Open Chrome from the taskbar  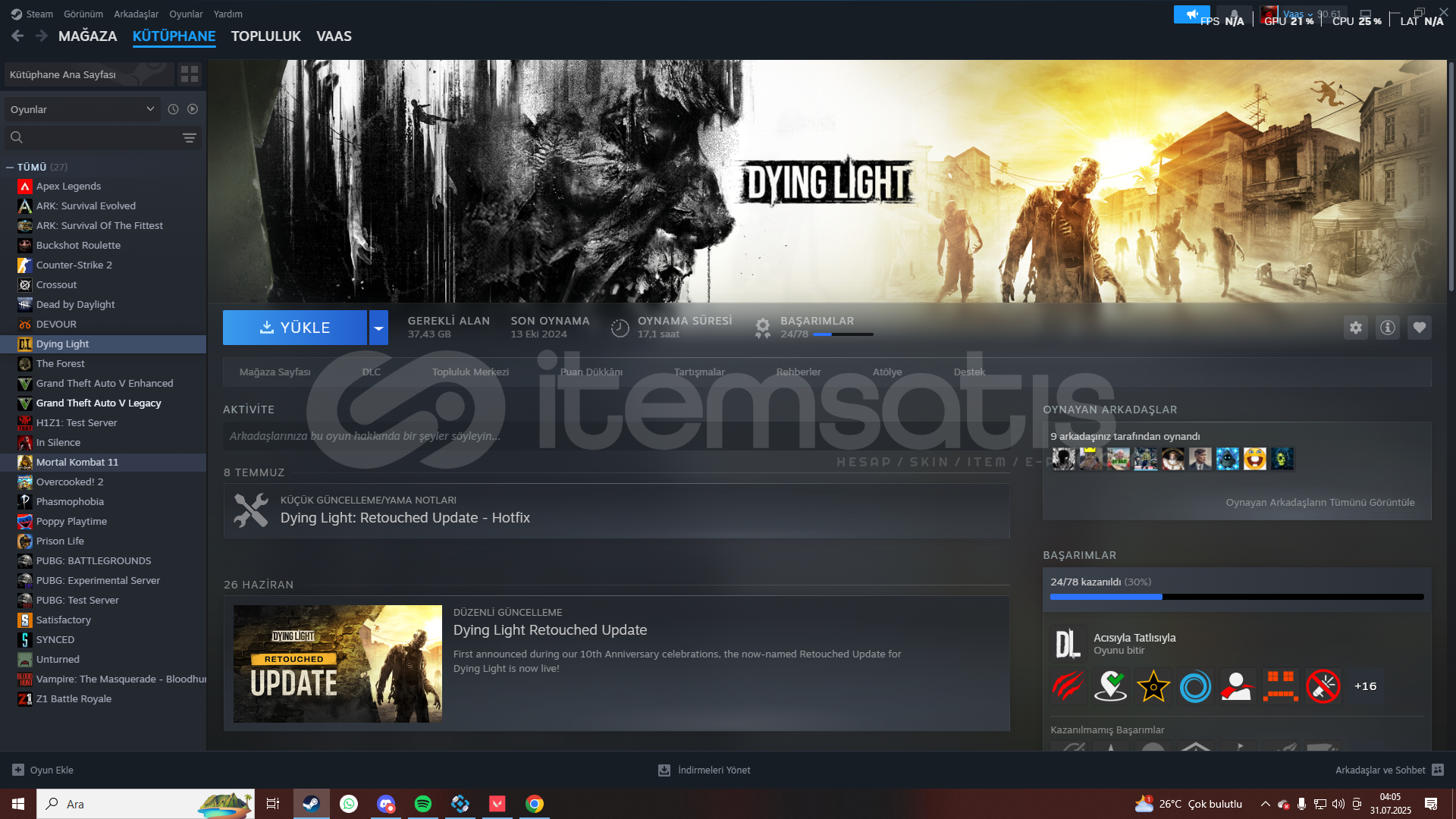tap(535, 804)
